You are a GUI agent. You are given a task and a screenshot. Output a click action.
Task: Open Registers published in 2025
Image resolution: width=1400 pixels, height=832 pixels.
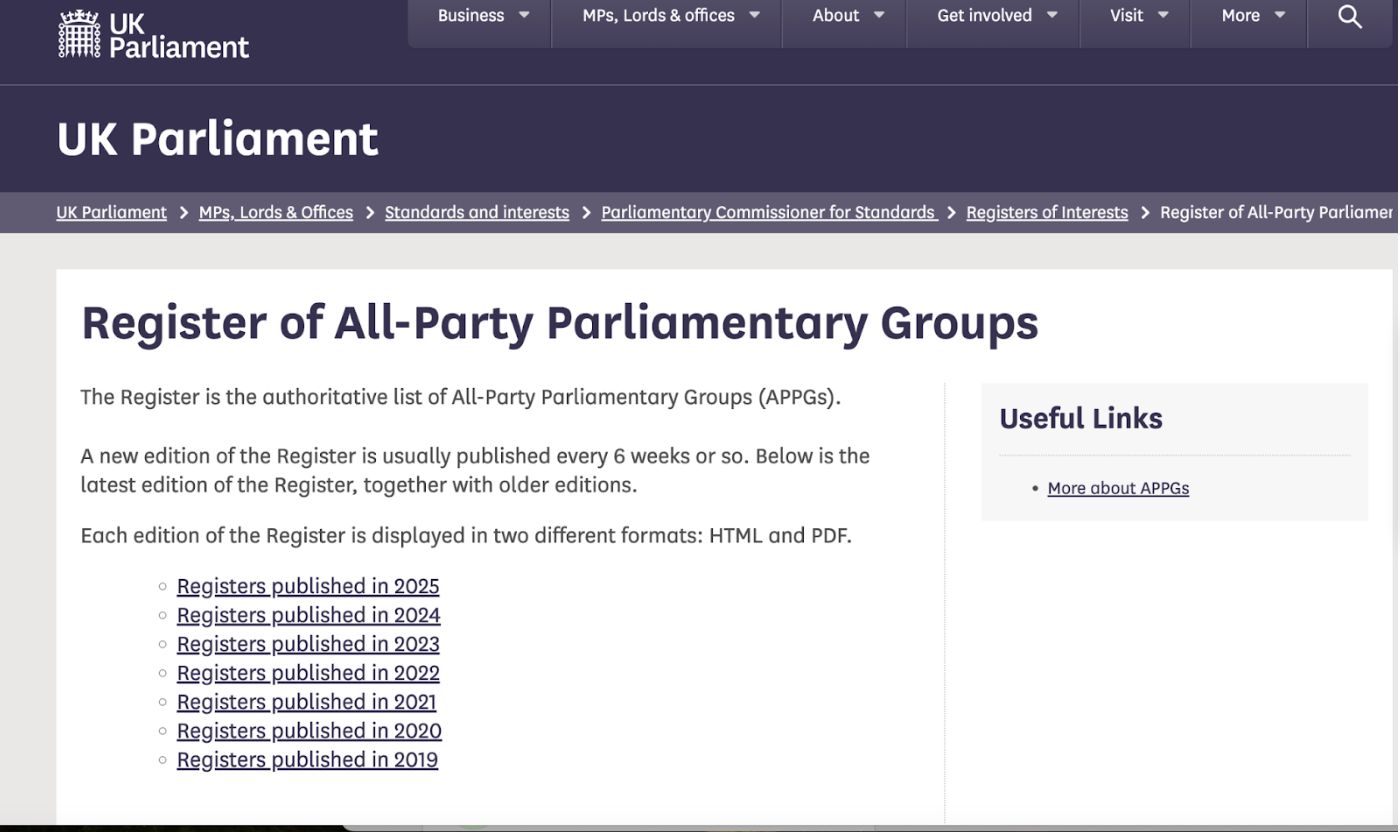308,586
